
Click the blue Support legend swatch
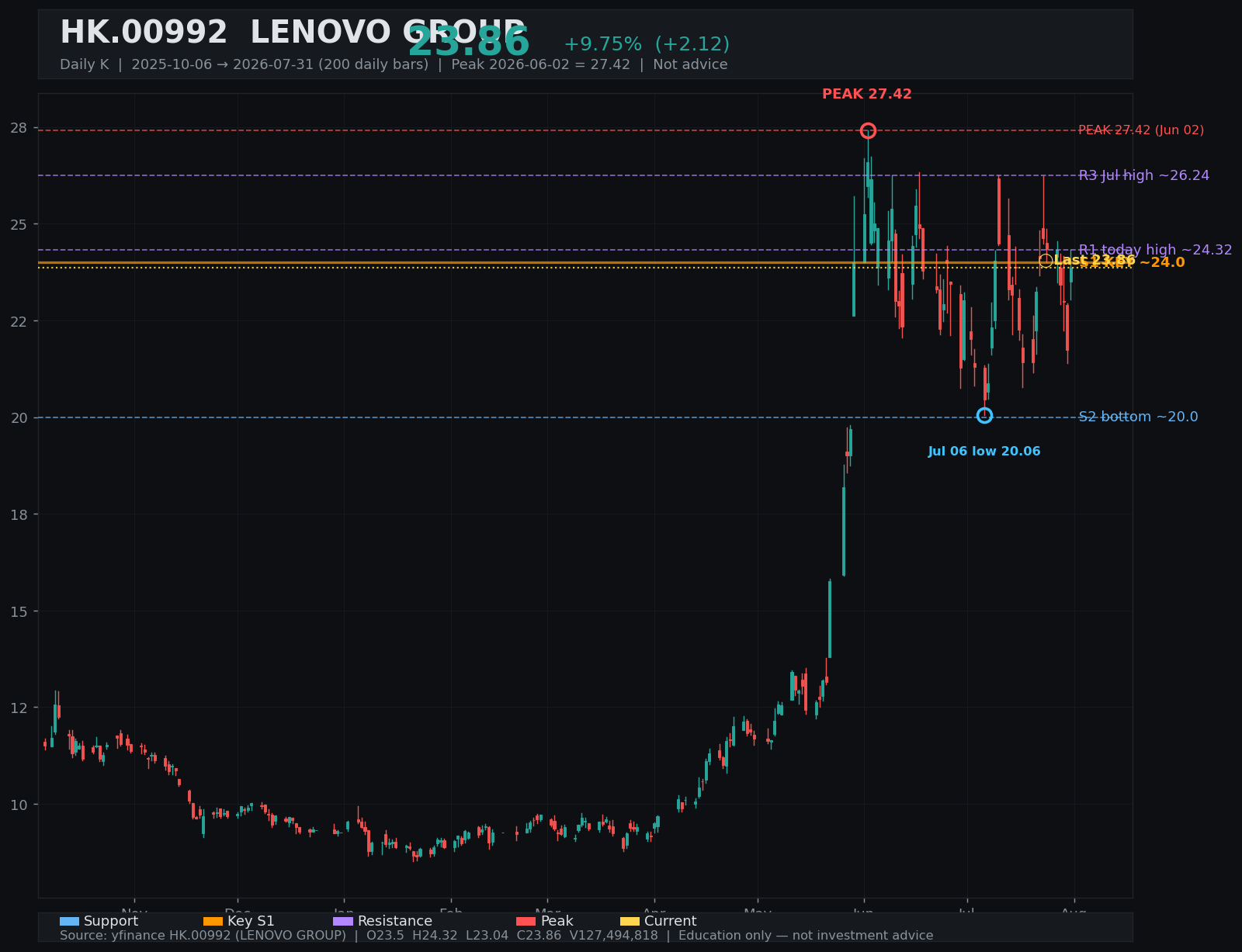[x=69, y=921]
